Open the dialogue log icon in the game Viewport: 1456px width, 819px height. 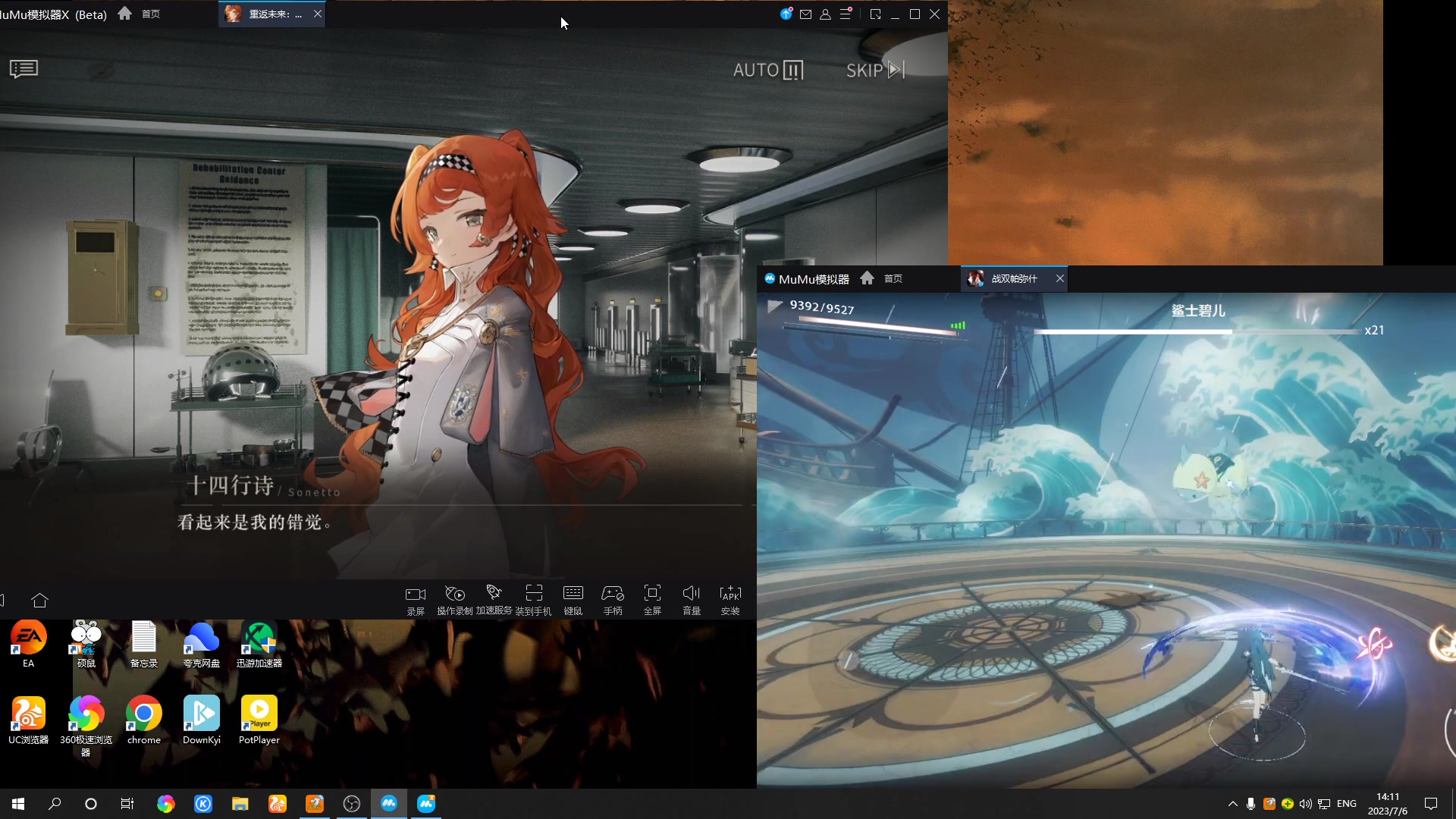pyautogui.click(x=24, y=69)
